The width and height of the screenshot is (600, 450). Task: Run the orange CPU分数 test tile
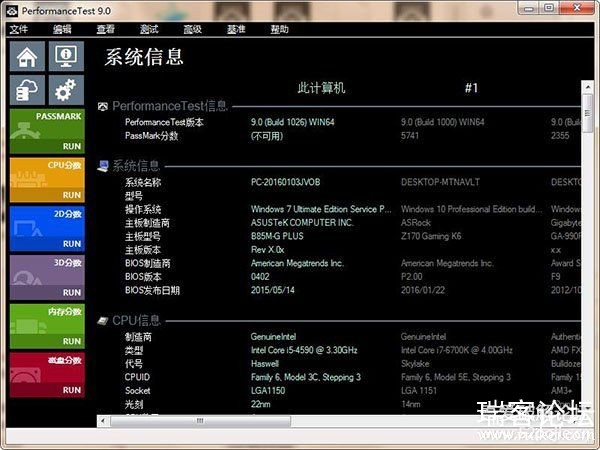tap(47, 180)
